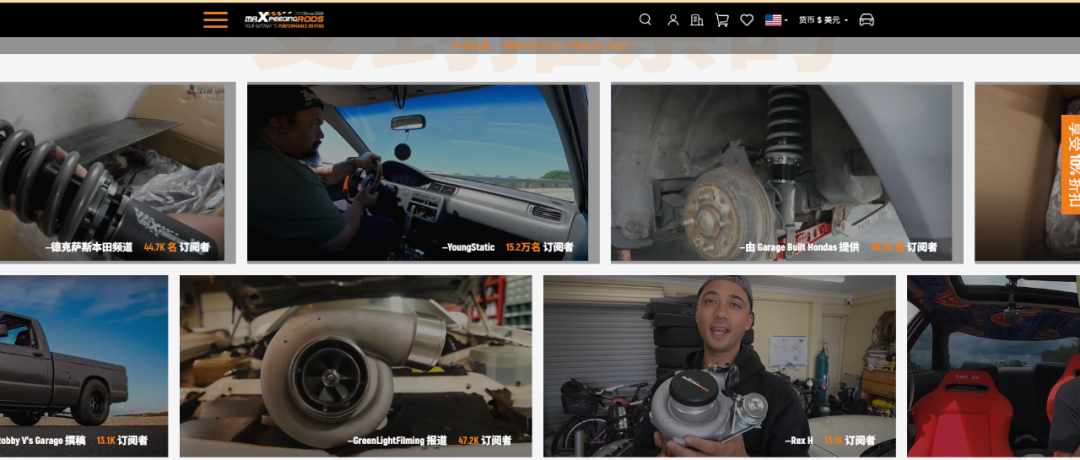Open the shopping cart icon

click(x=722, y=19)
